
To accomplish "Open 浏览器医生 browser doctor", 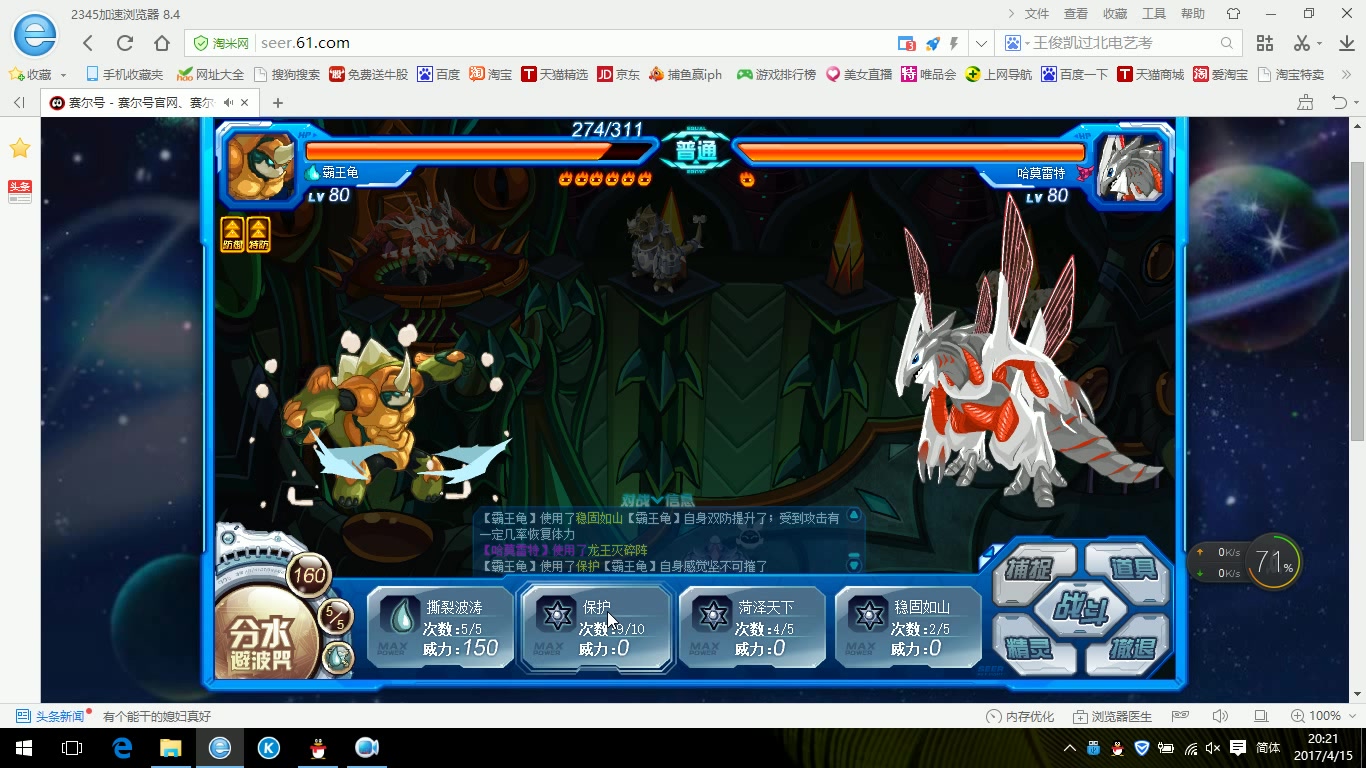I will (1113, 716).
